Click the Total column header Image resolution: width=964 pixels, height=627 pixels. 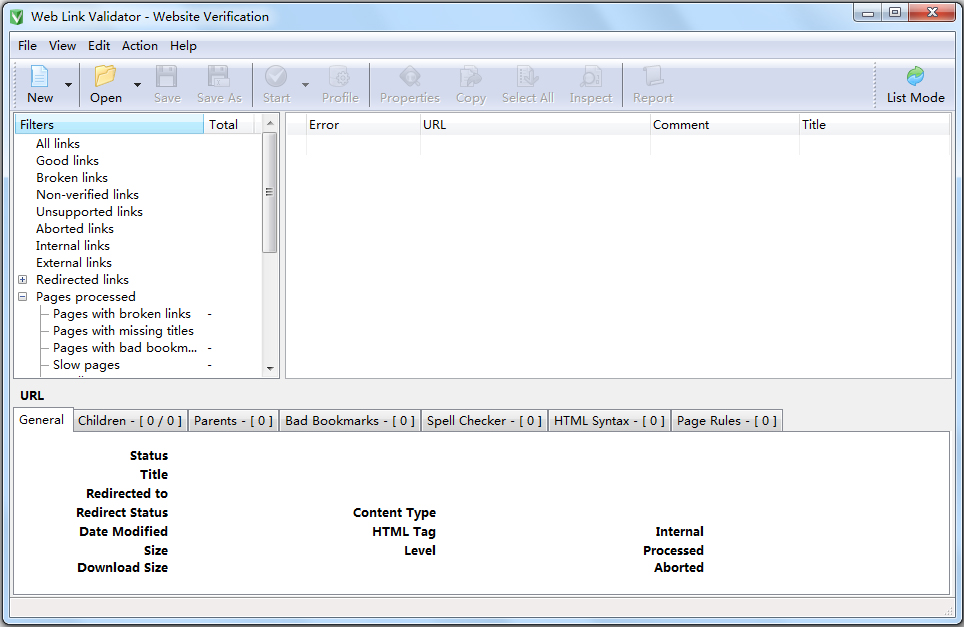click(x=229, y=124)
